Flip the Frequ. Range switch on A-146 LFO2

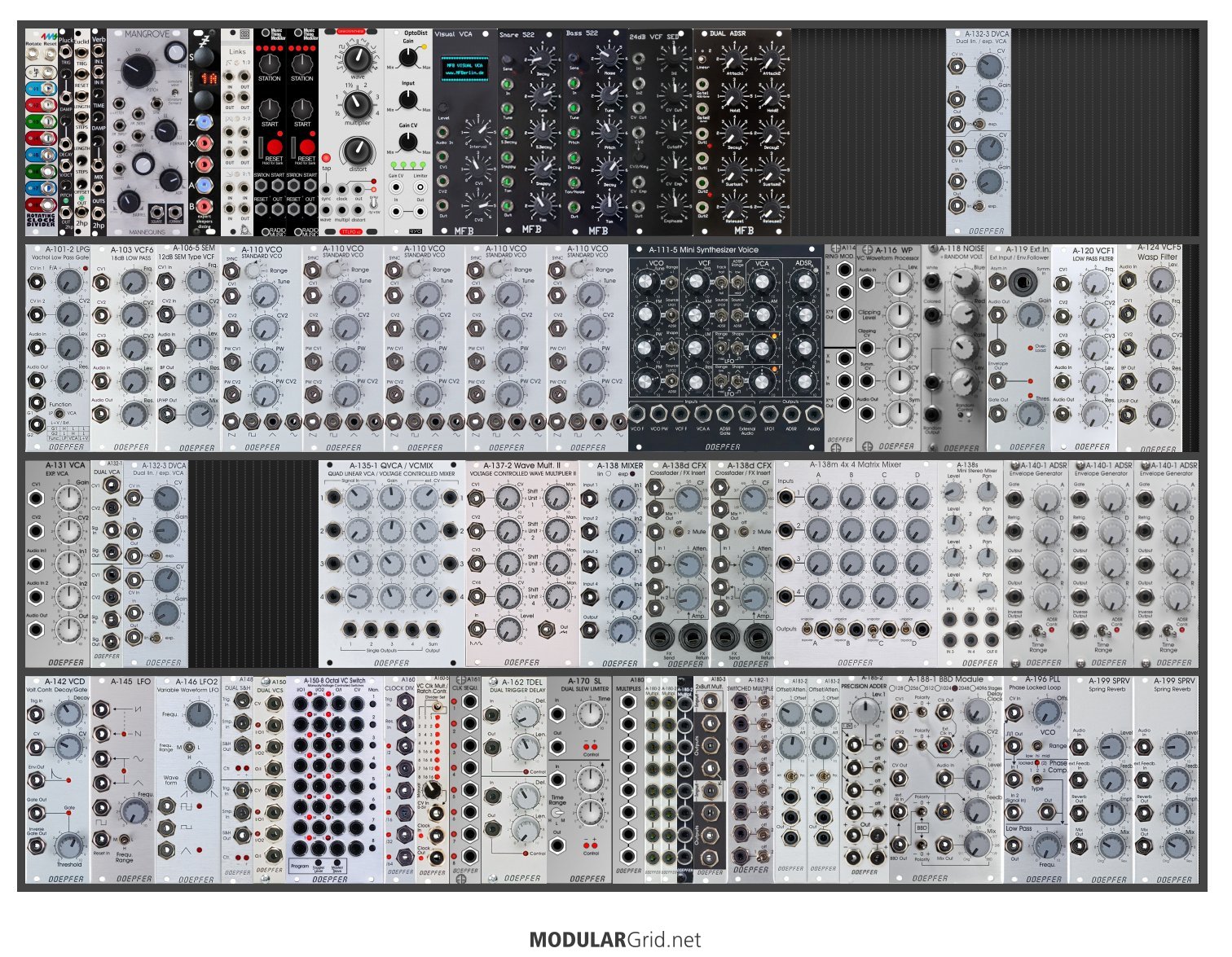pyautogui.click(x=190, y=747)
